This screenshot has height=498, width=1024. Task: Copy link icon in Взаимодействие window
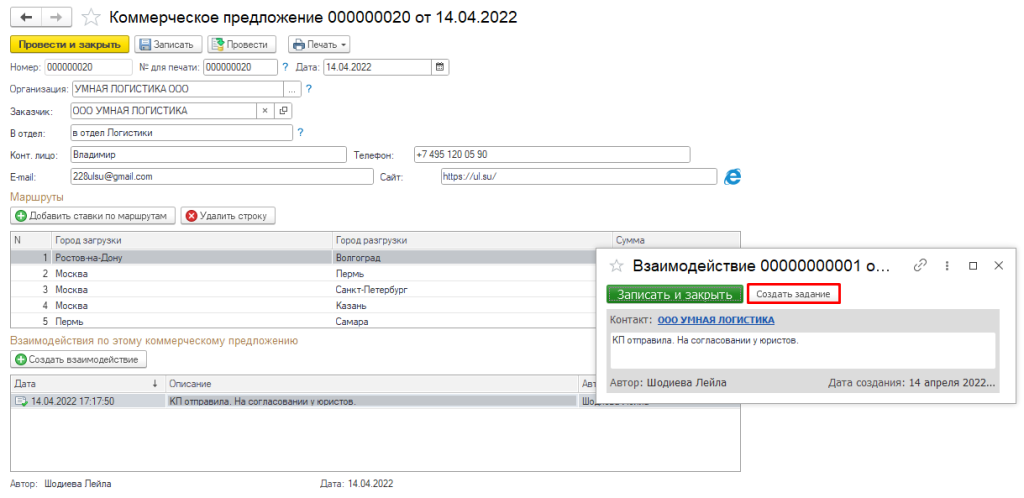[x=920, y=265]
